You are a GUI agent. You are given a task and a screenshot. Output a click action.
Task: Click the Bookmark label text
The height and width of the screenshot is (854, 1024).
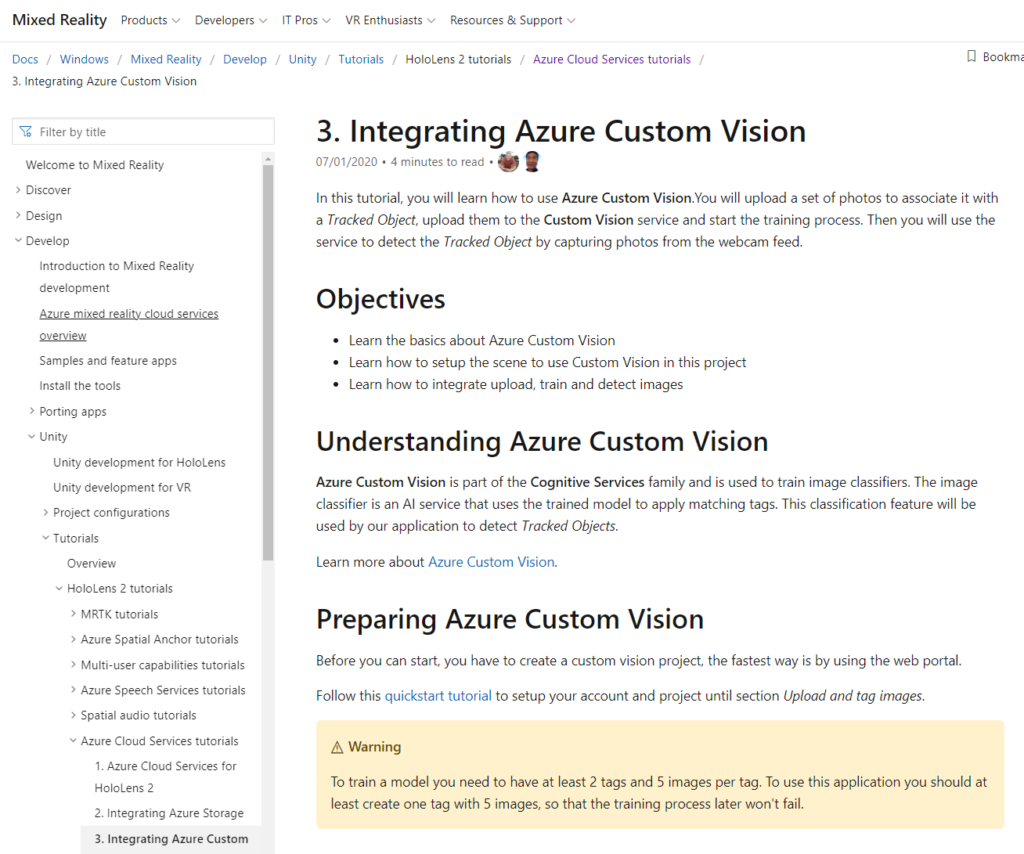point(1003,57)
